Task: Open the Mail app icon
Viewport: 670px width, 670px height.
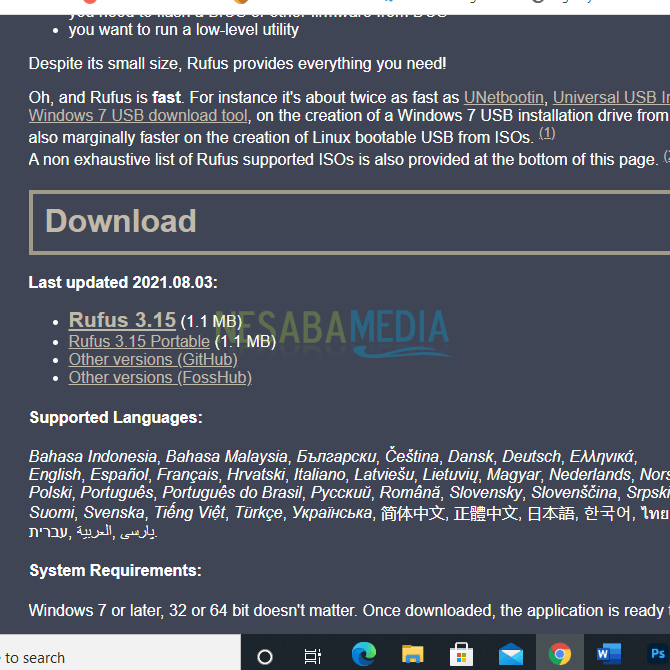Action: [x=510, y=655]
